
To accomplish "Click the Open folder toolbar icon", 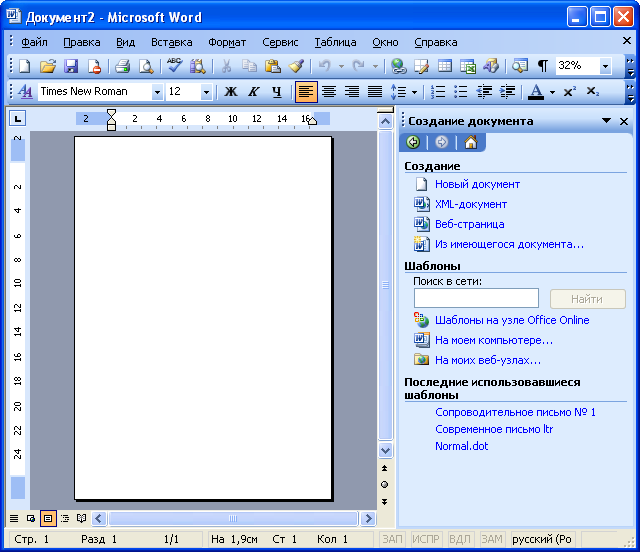I will click(47, 66).
